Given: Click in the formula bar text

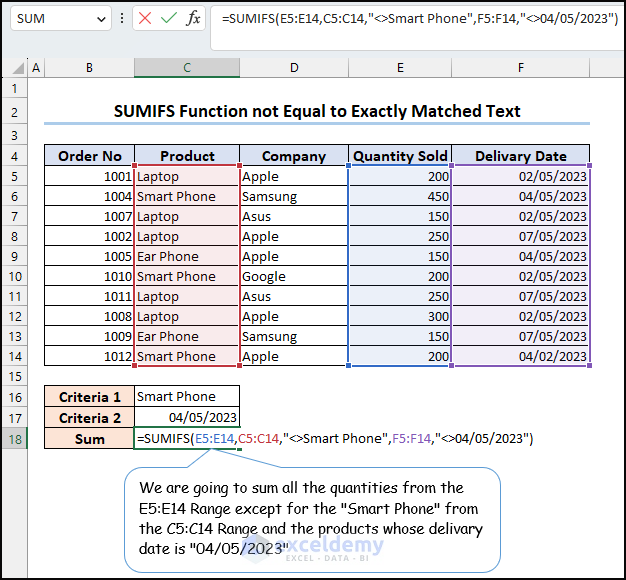Looking at the screenshot, I should tap(420, 19).
